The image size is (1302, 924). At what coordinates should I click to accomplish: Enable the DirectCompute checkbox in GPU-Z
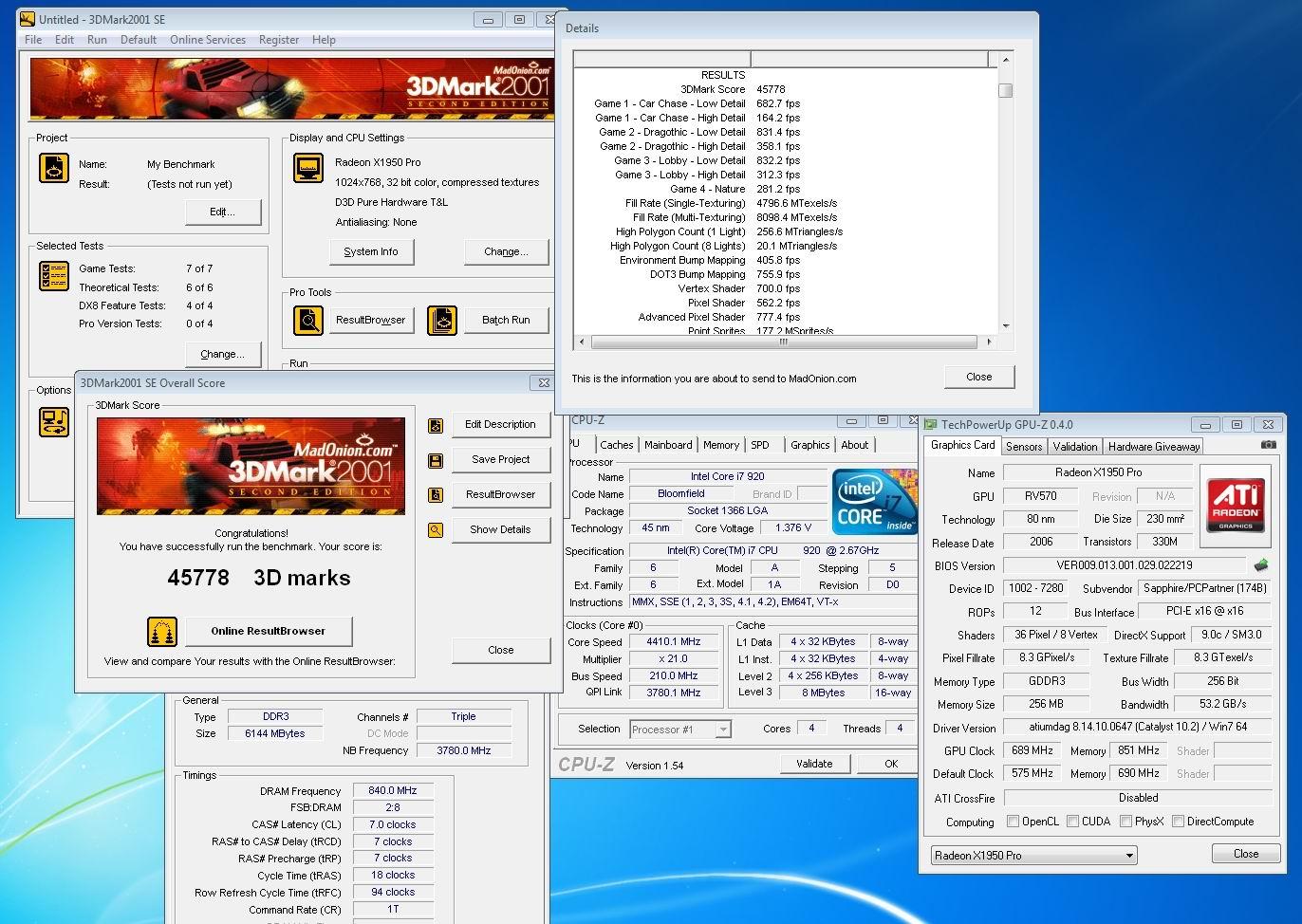1178,822
